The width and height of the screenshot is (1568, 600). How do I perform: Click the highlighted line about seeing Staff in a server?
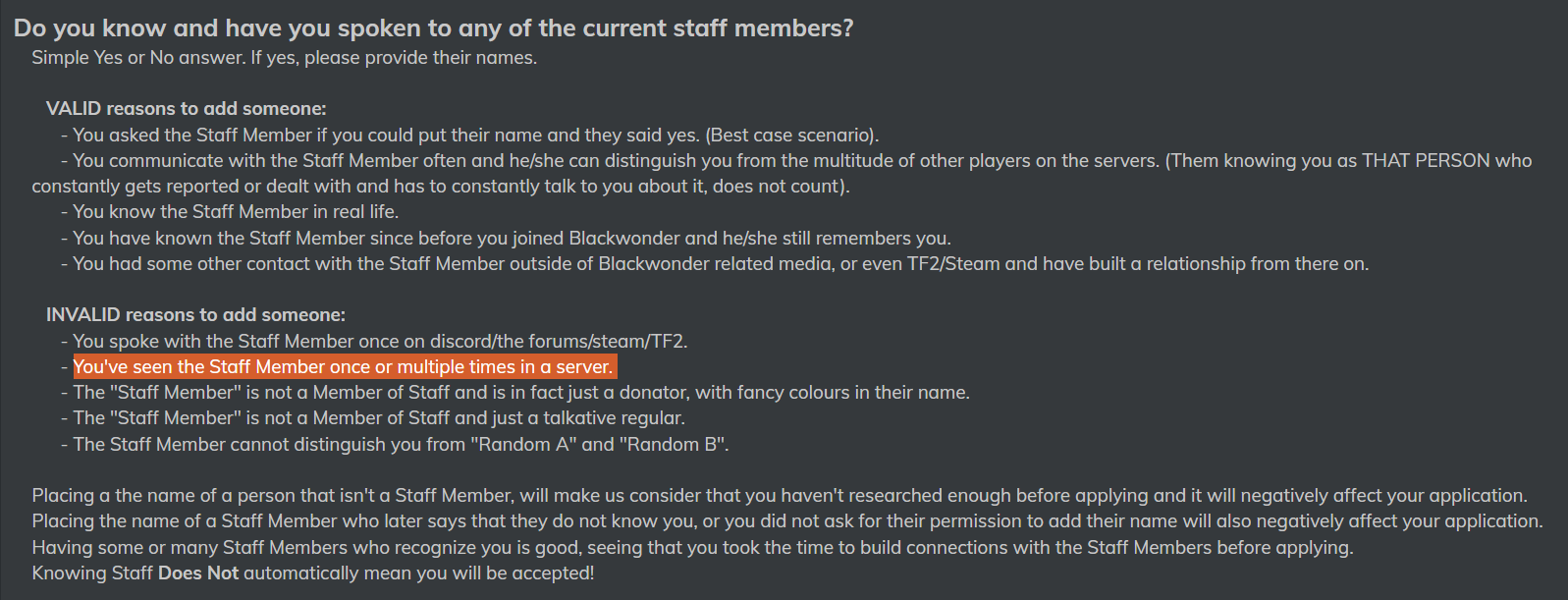pyautogui.click(x=345, y=367)
